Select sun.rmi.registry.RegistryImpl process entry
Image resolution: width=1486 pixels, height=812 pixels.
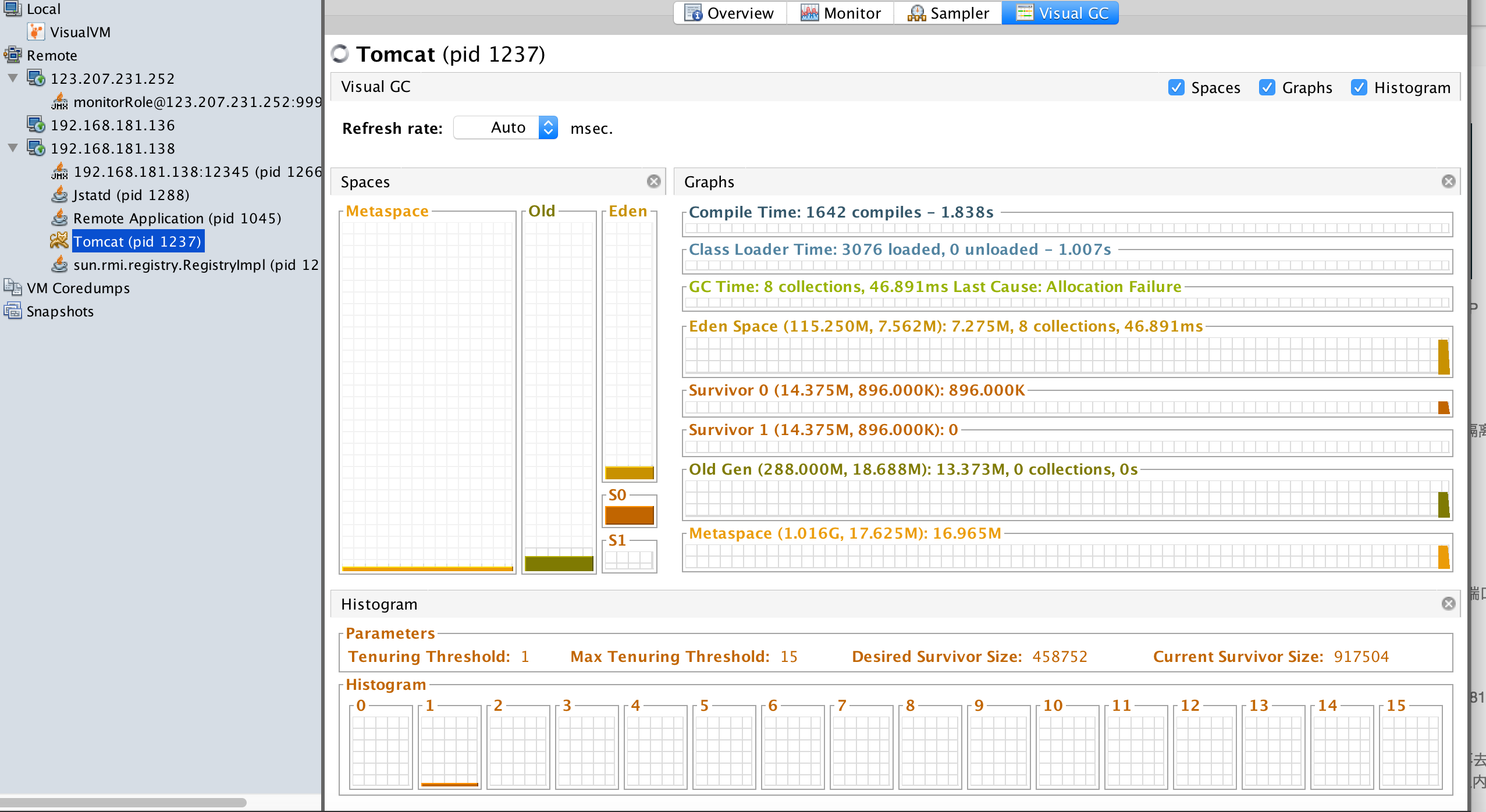tap(195, 265)
